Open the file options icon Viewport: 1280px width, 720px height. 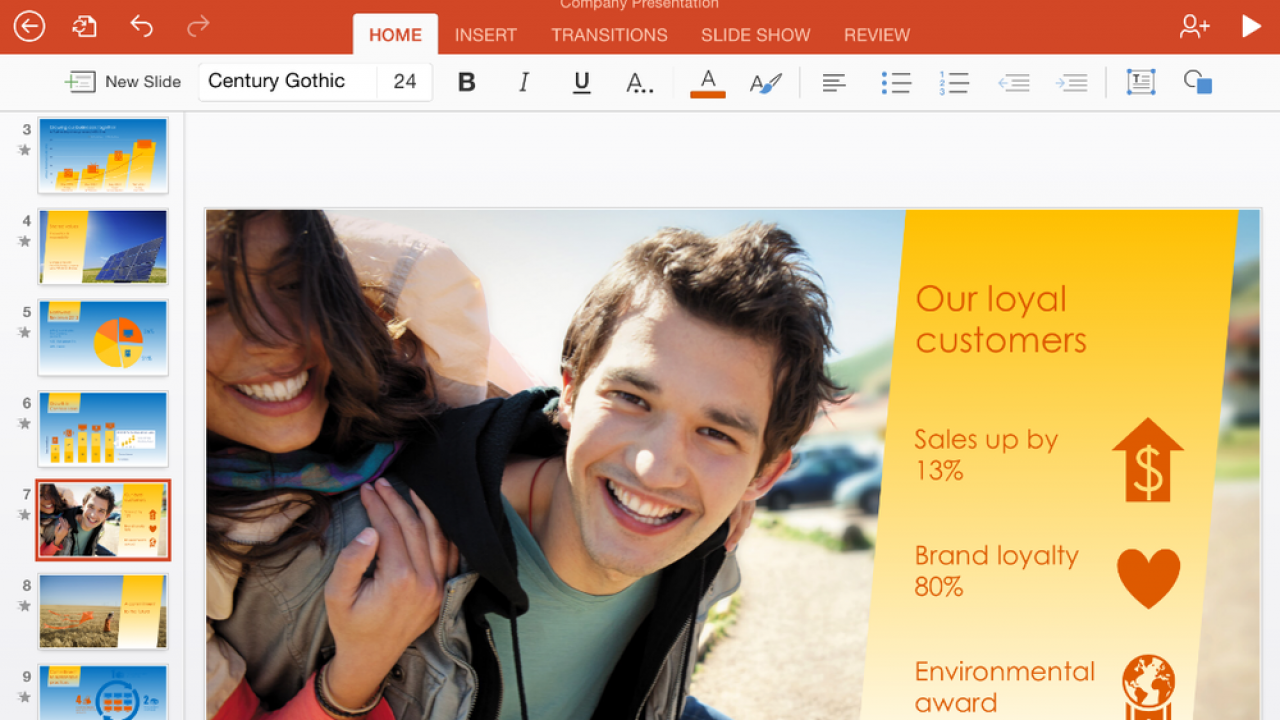(85, 27)
